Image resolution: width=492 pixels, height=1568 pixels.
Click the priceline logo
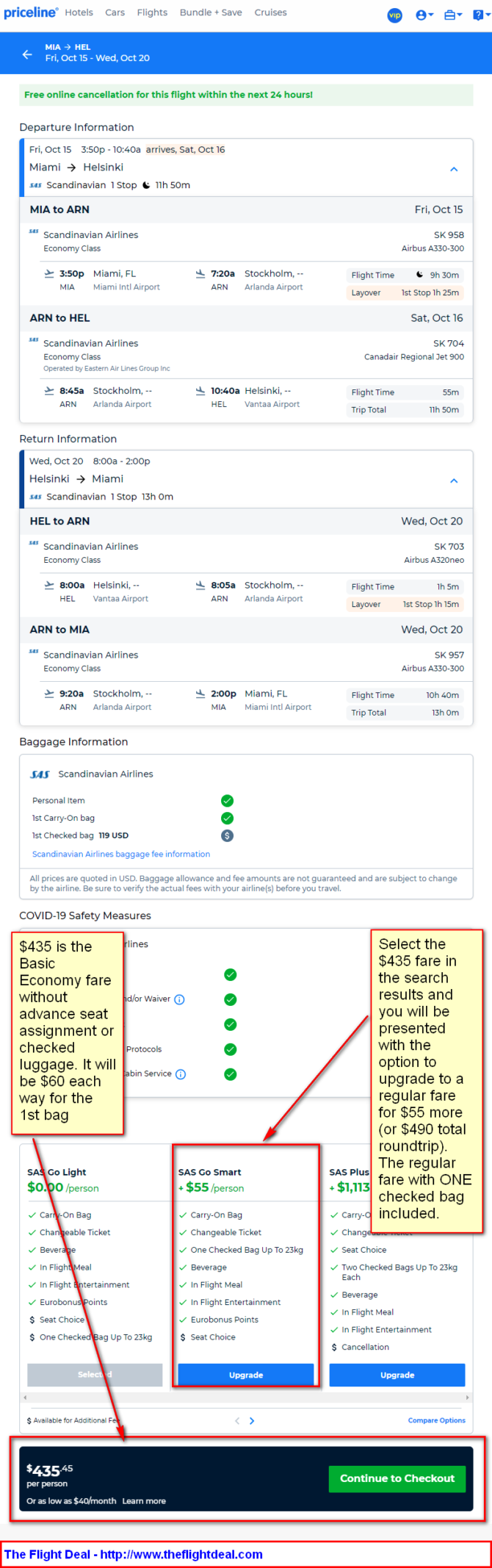tap(30, 12)
